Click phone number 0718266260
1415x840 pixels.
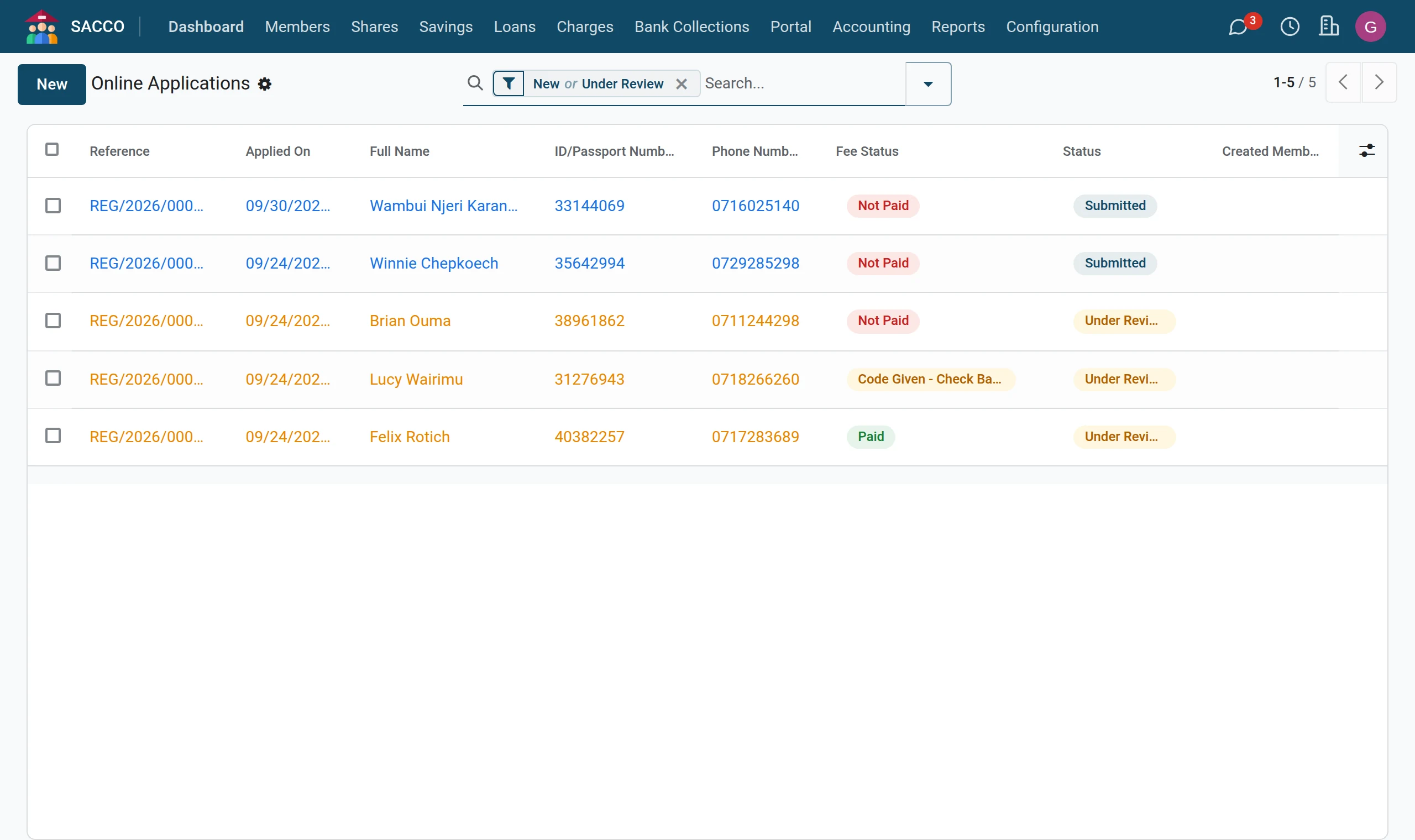pos(756,379)
